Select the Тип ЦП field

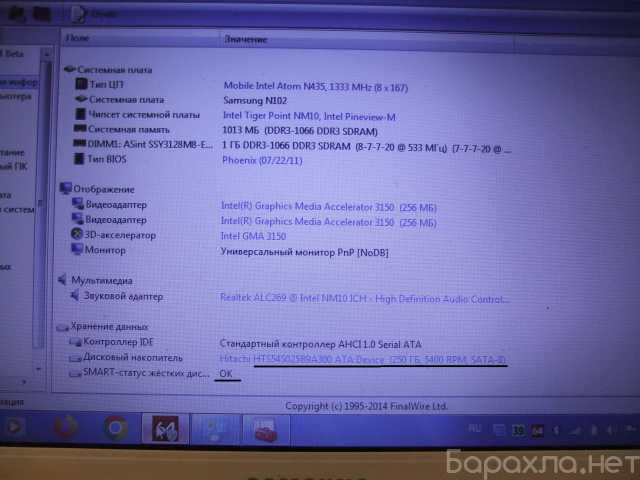(106, 84)
